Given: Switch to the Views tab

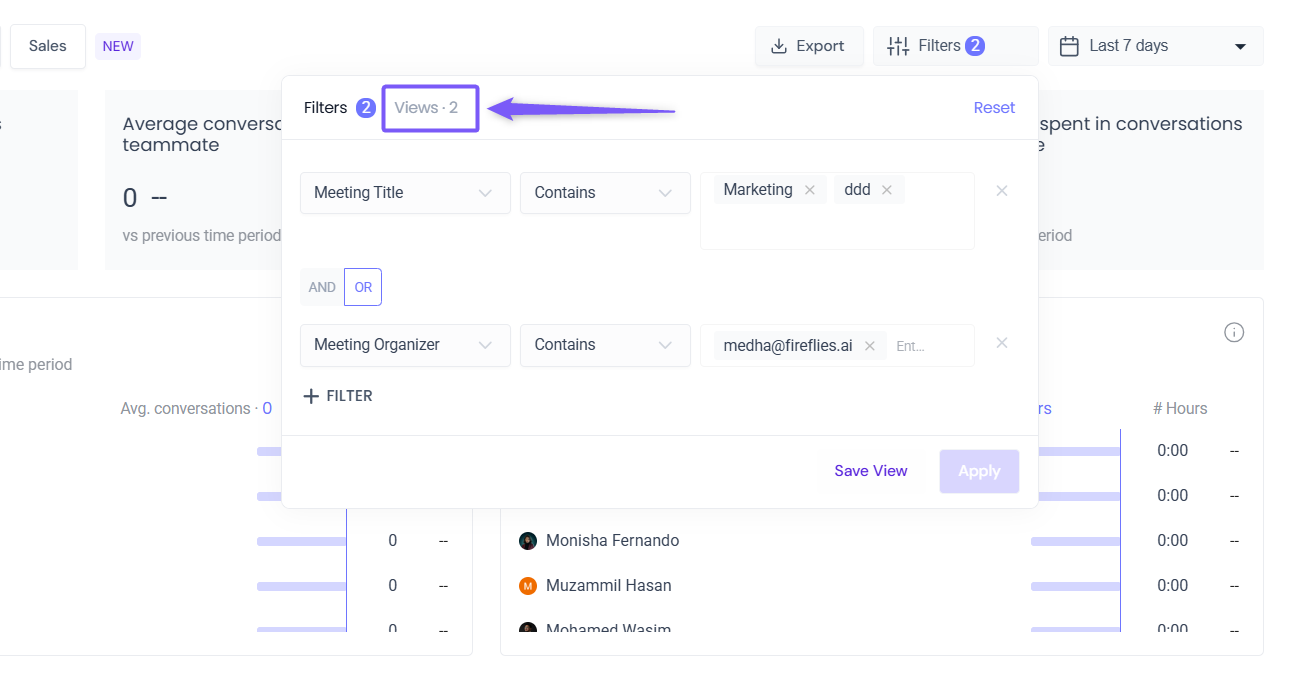Looking at the screenshot, I should (427, 108).
